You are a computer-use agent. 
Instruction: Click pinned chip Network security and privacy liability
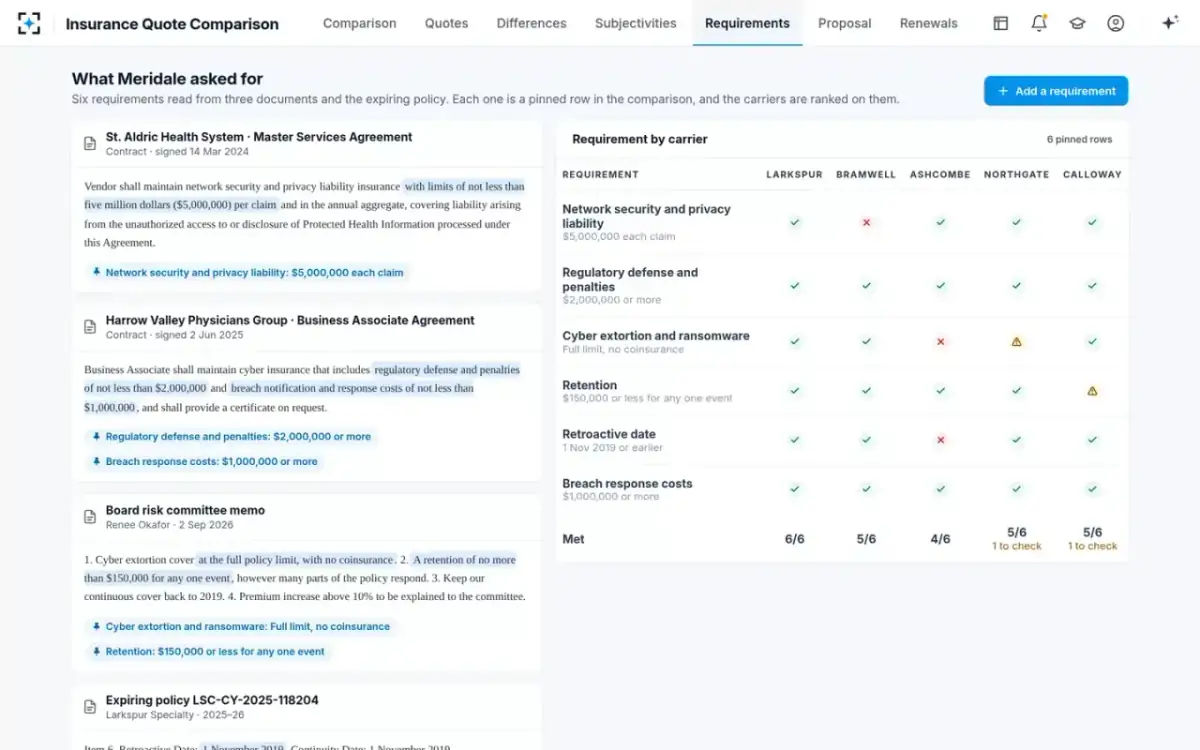click(x=247, y=272)
